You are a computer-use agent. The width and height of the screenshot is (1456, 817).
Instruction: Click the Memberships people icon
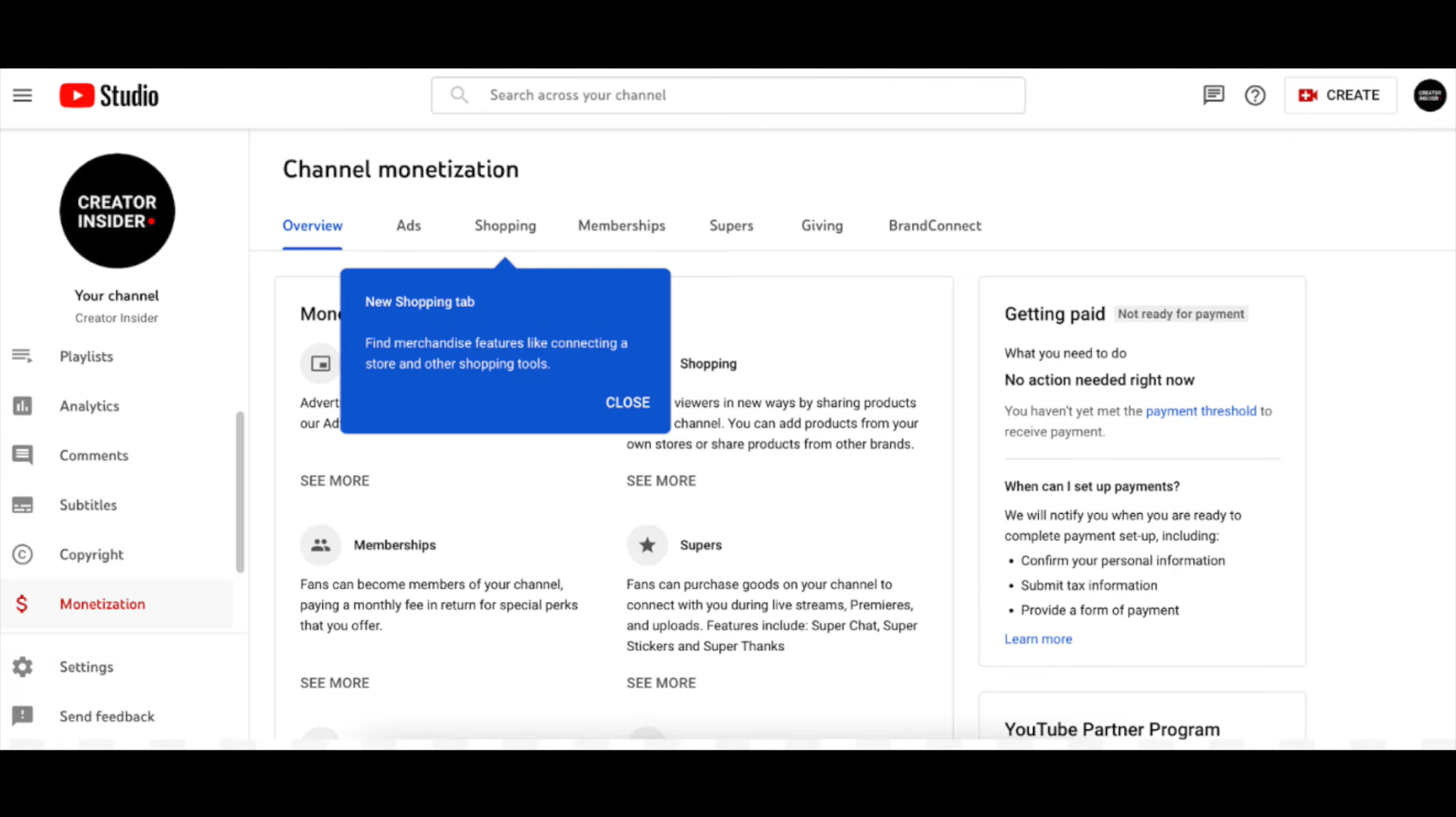pos(321,545)
